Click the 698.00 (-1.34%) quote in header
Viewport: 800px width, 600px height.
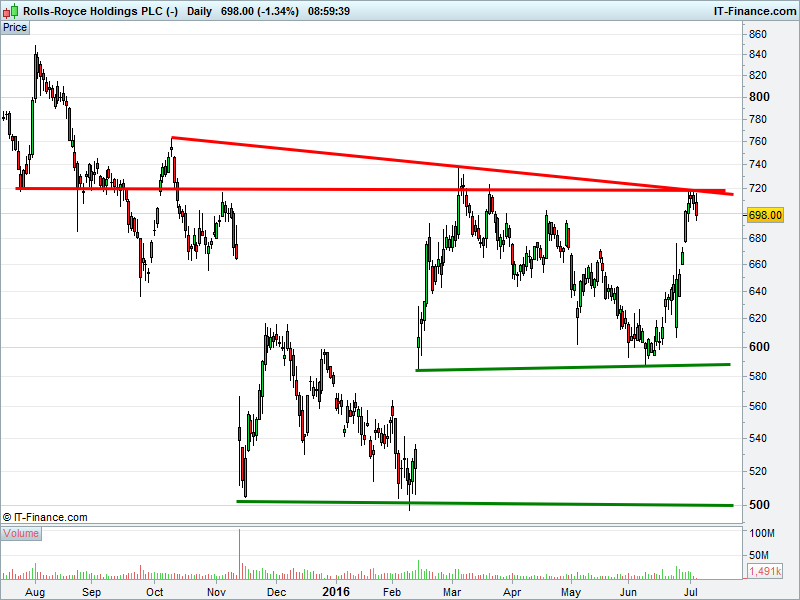tap(260, 11)
